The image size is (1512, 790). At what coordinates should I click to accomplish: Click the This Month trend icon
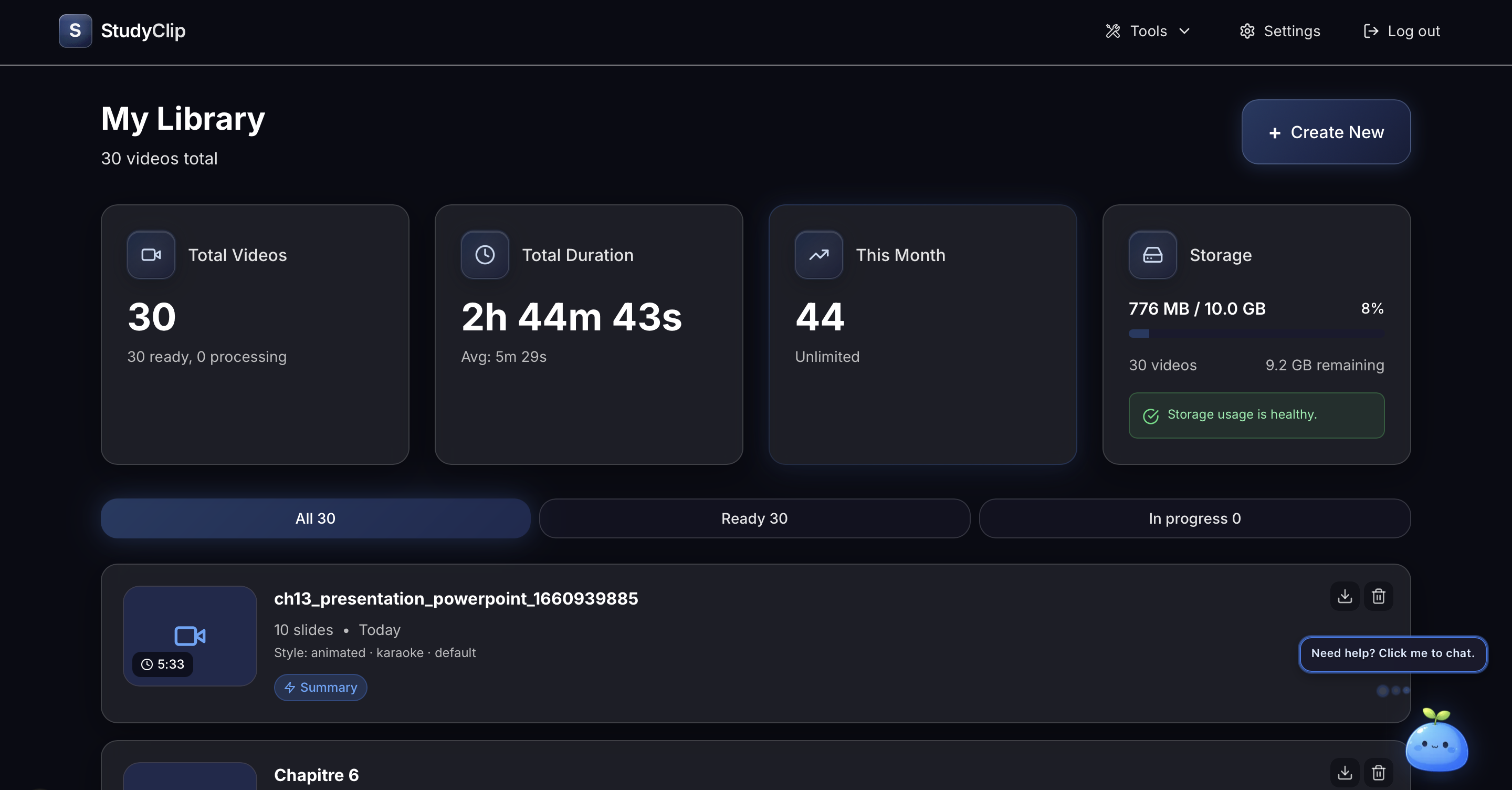tap(818, 254)
